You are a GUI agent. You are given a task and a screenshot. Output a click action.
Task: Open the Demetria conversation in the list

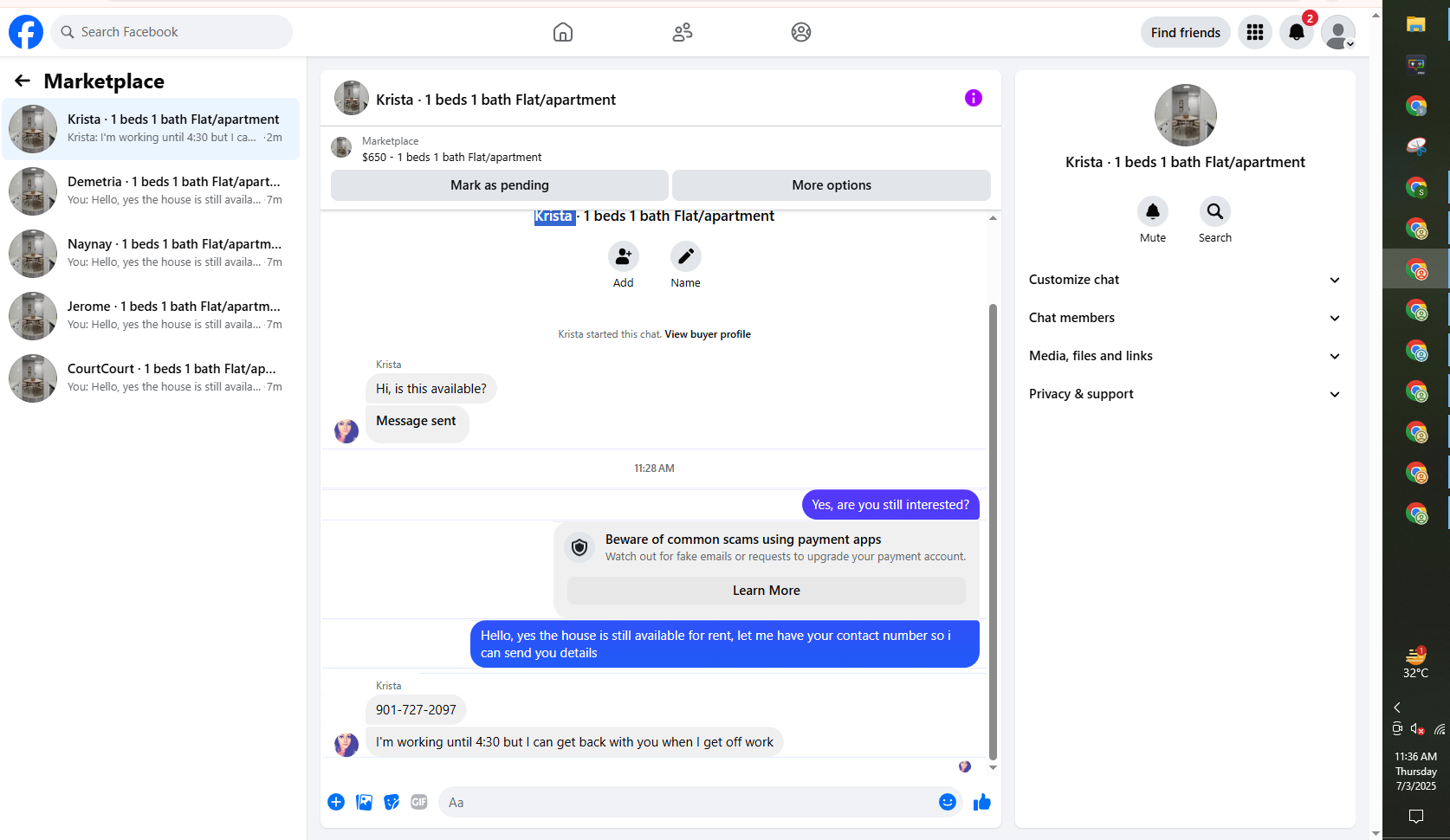pos(151,191)
